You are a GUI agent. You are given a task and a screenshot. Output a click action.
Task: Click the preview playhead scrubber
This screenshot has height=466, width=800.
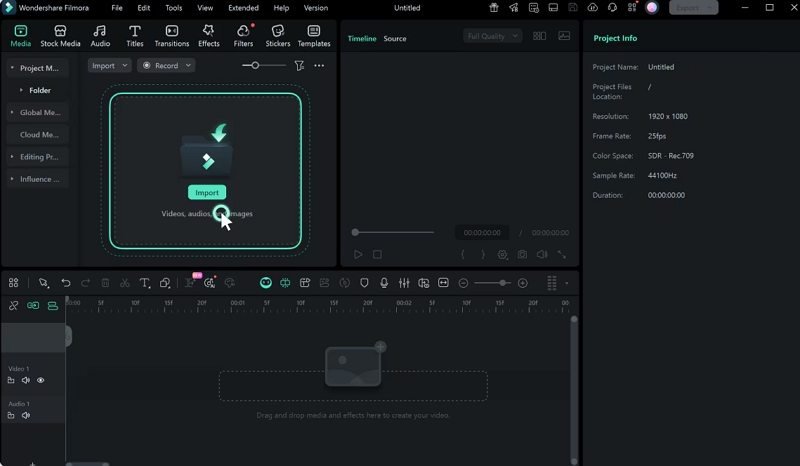pos(355,232)
